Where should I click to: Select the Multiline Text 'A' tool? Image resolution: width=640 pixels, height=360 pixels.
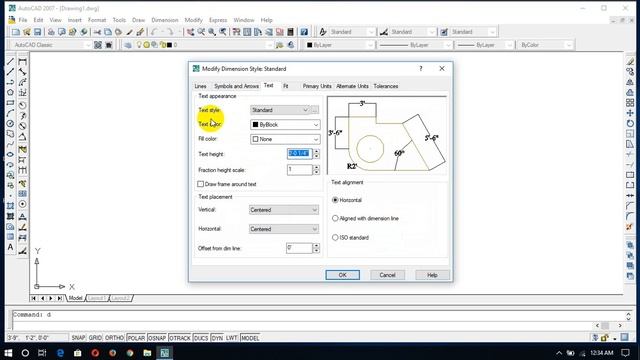11,247
